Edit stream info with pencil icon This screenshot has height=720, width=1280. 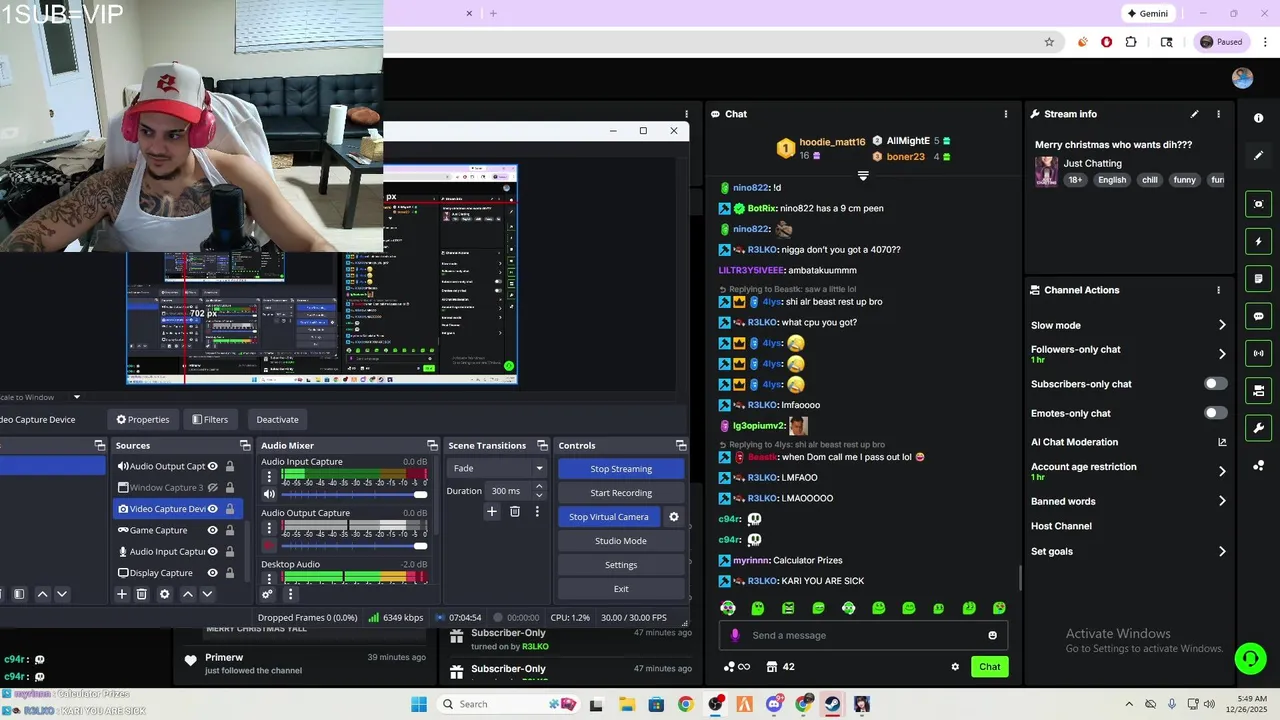click(1194, 114)
